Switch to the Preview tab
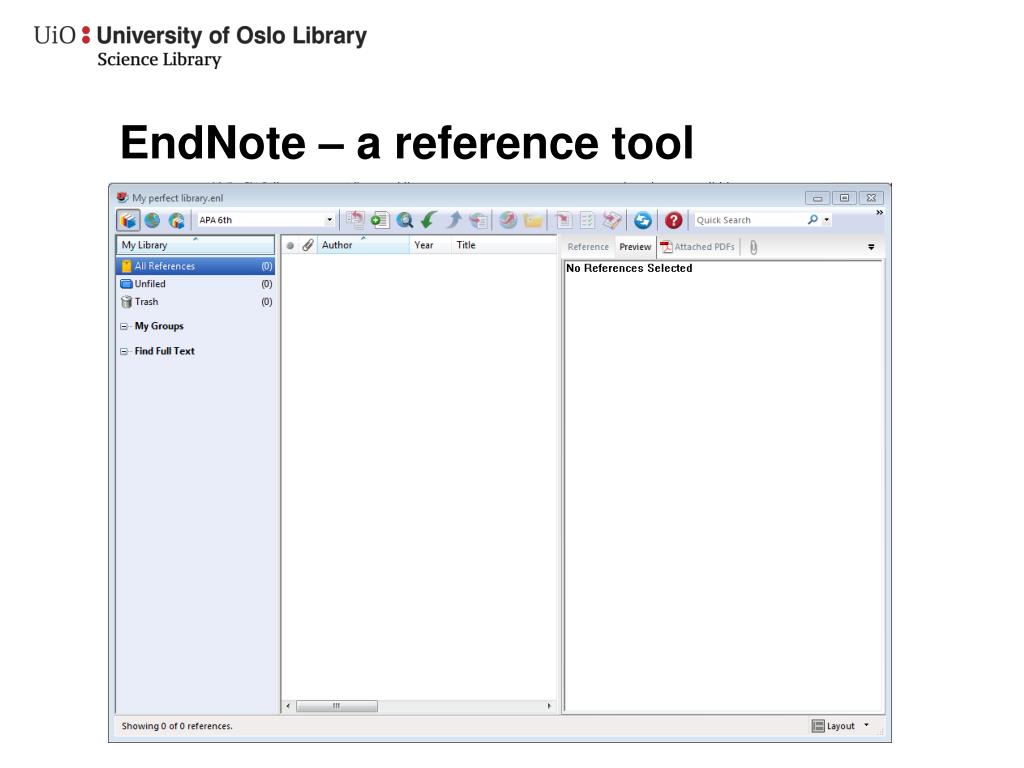This screenshot has height=768, width=1024. point(635,247)
